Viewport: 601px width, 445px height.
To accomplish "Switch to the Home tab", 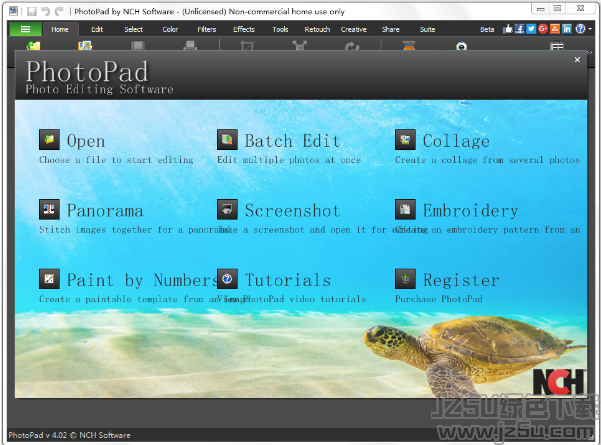I will pos(60,30).
